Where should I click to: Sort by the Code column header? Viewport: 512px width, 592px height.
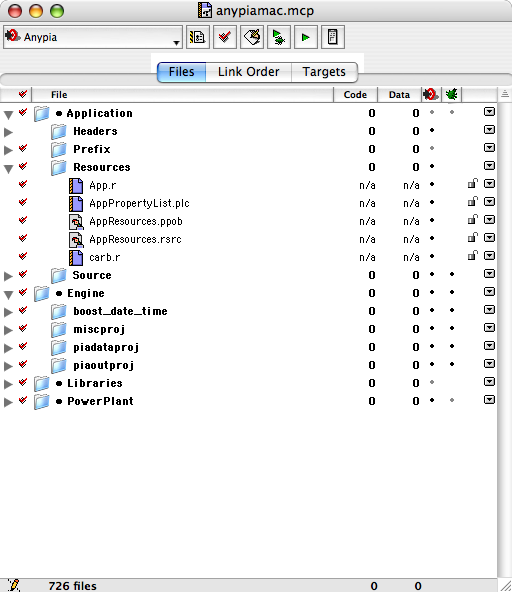point(355,94)
